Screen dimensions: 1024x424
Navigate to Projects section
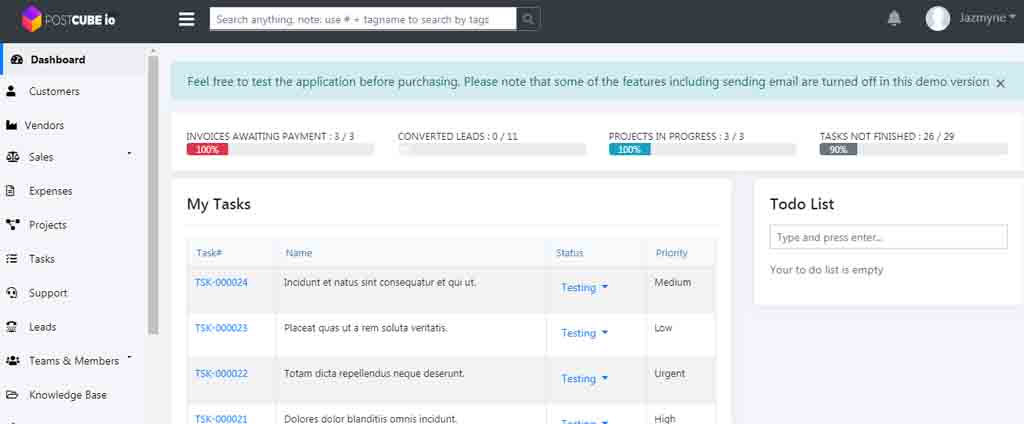[48, 225]
